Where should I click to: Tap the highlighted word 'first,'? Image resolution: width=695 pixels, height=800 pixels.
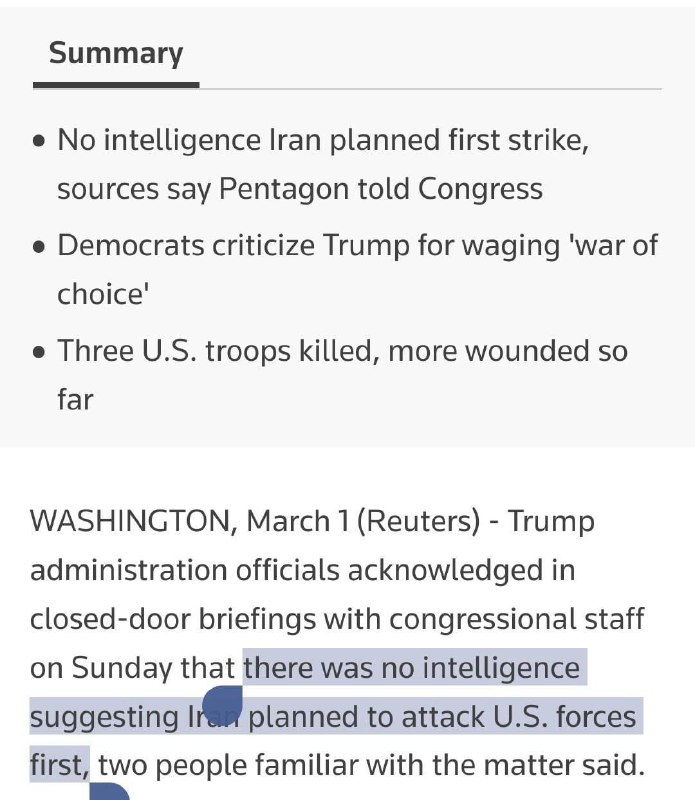(59, 766)
